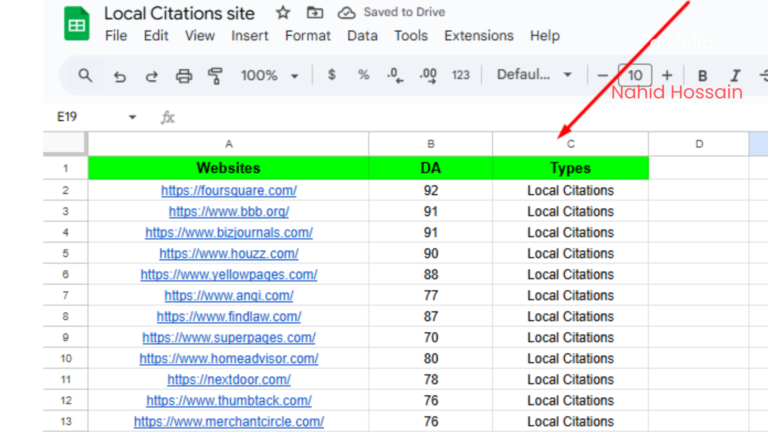This screenshot has width=768, height=432.
Task: Select row 7 header
Action: [65, 296]
